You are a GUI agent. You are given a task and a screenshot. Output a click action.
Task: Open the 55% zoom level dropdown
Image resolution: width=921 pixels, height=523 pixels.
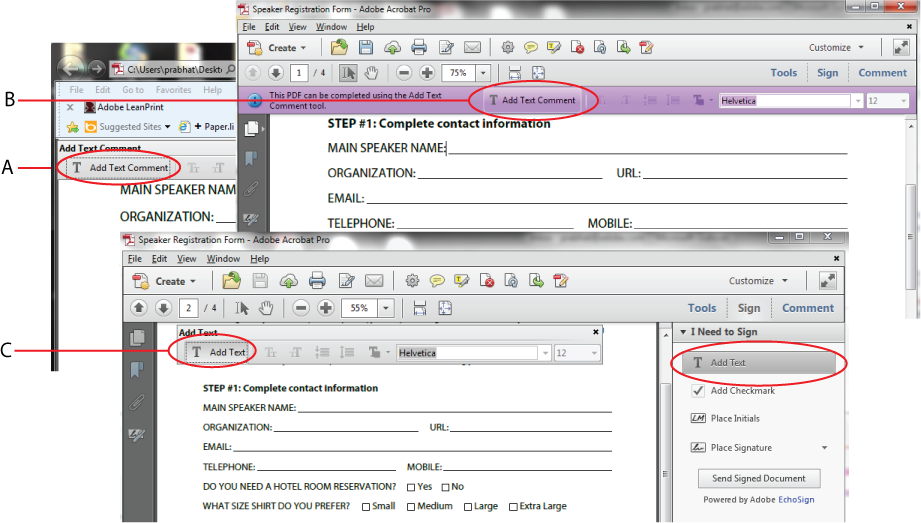pos(386,308)
